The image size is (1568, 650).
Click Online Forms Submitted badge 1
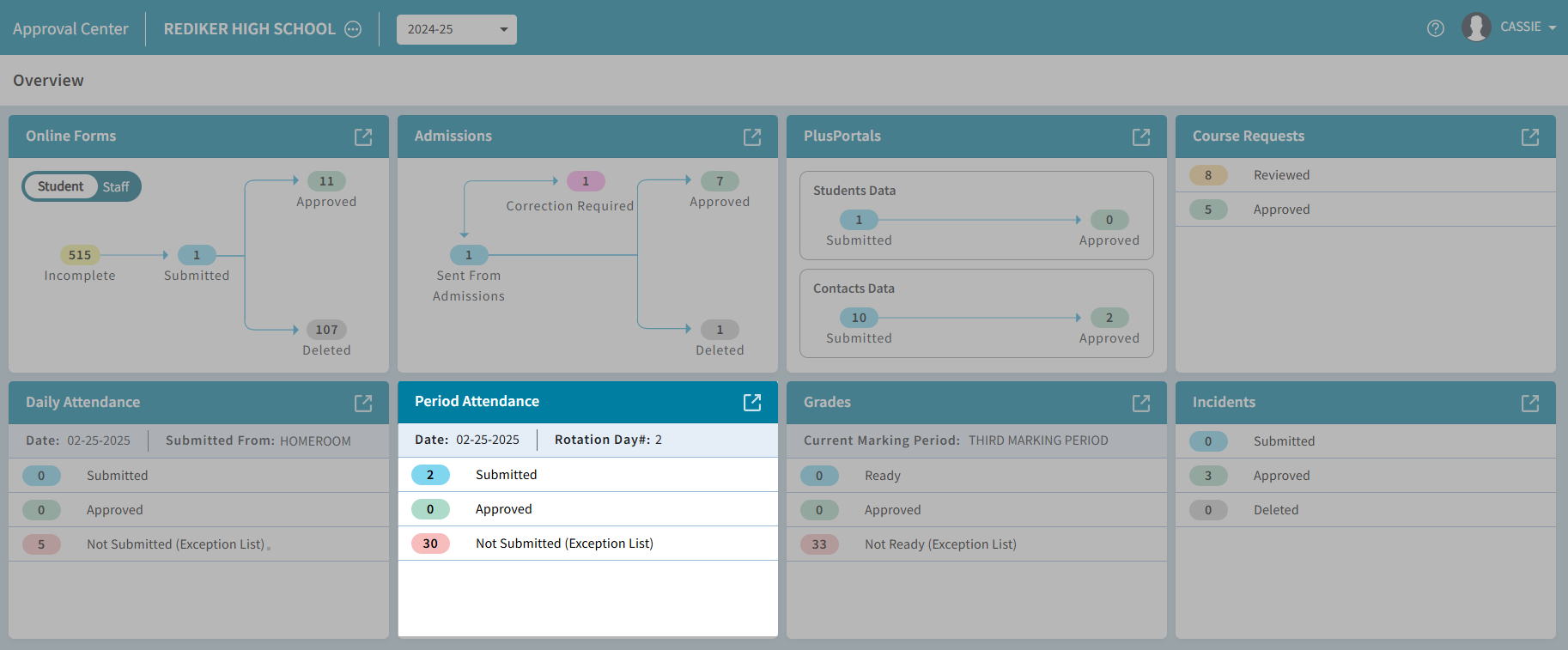[197, 255]
